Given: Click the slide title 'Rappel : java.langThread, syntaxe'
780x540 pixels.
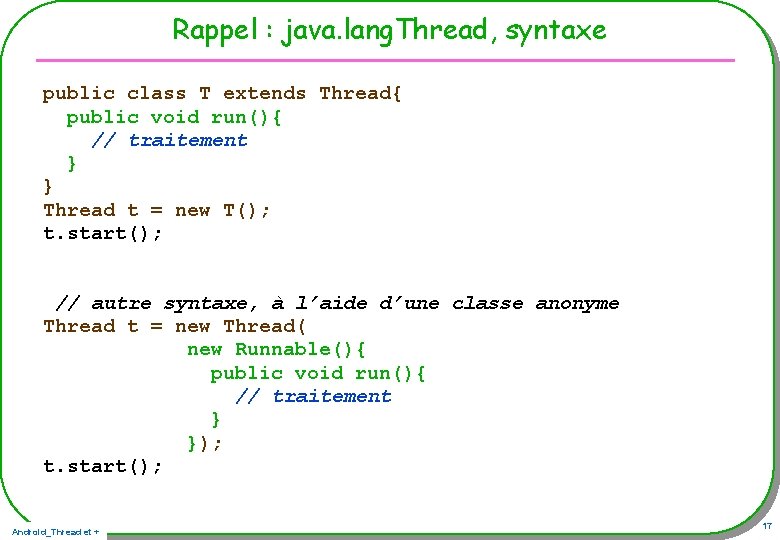Looking at the screenshot, I should 389,30.
